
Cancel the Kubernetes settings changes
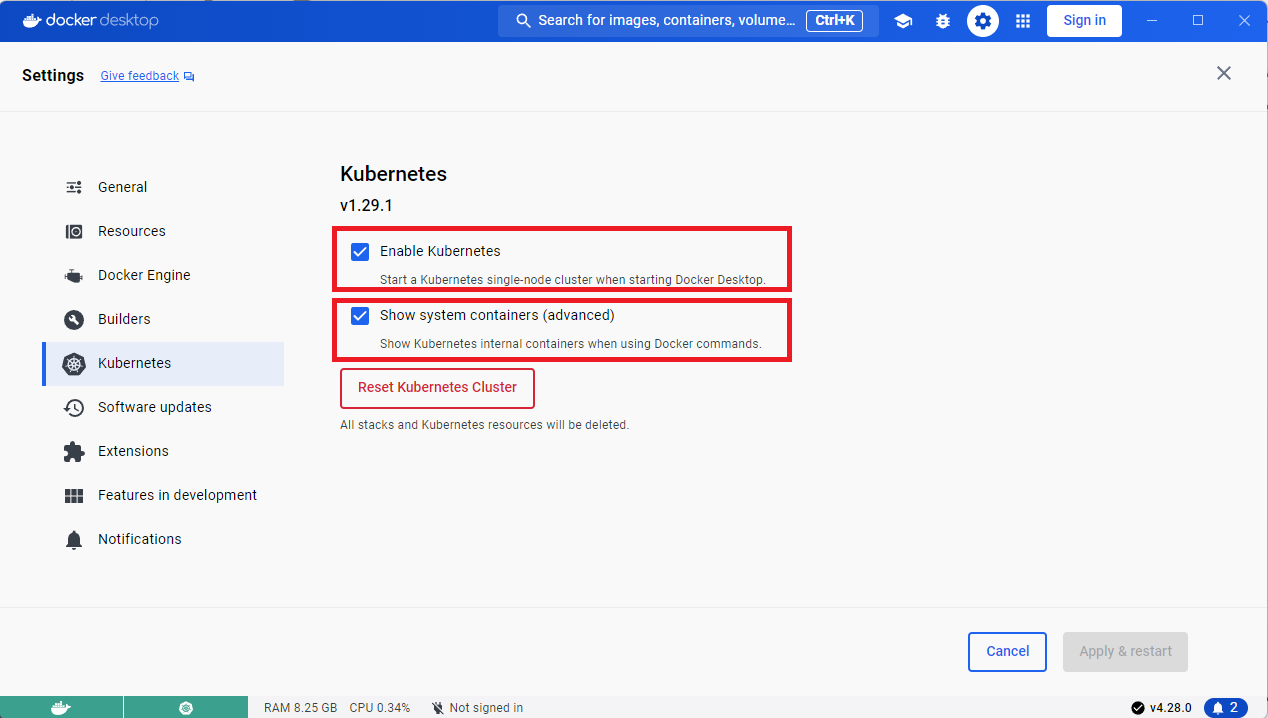[x=1007, y=651]
